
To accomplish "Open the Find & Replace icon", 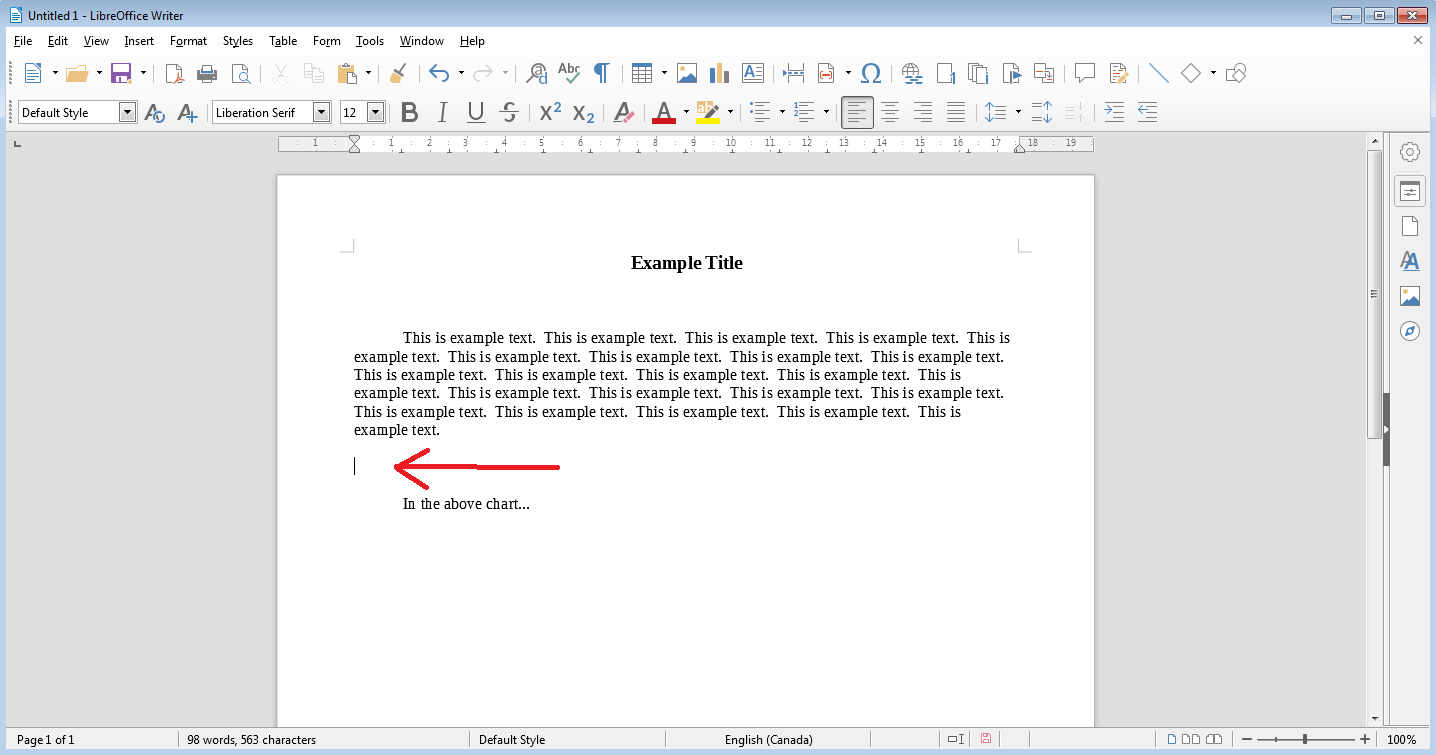I will point(537,73).
